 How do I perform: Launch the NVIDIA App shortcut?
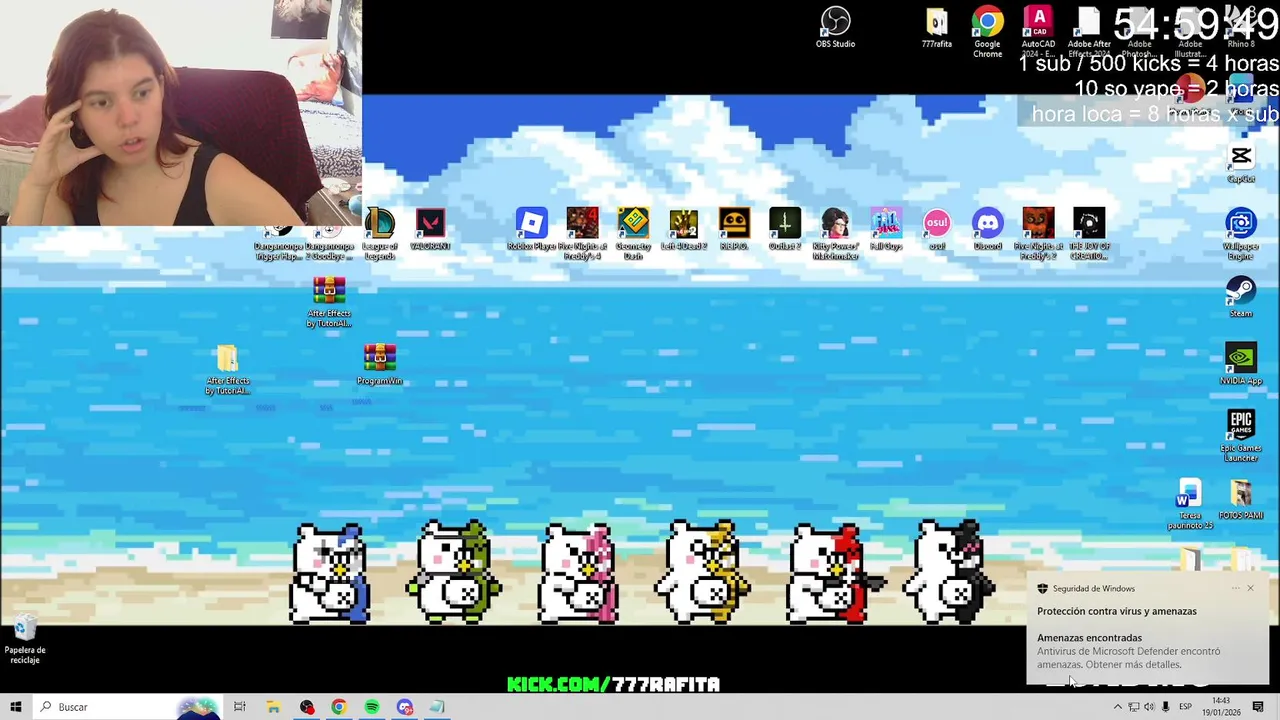click(x=1241, y=364)
